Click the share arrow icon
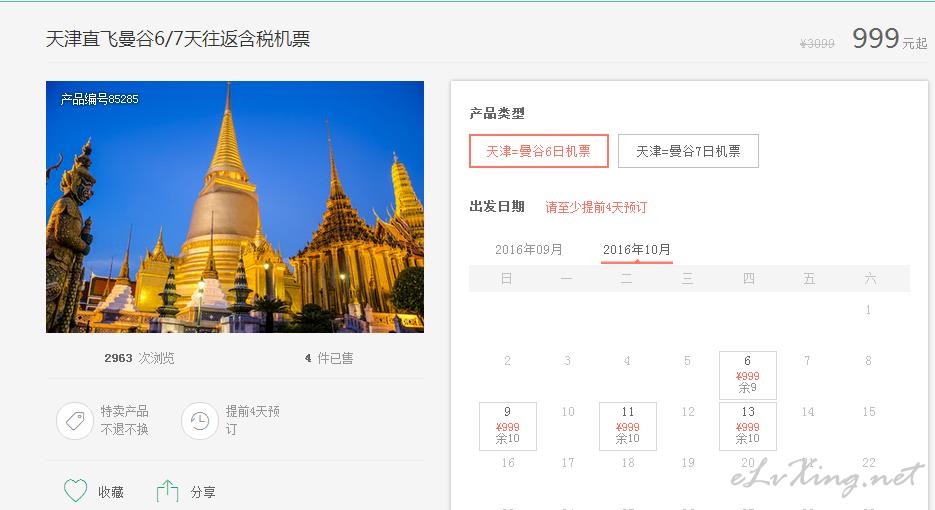935x510 pixels. point(168,491)
